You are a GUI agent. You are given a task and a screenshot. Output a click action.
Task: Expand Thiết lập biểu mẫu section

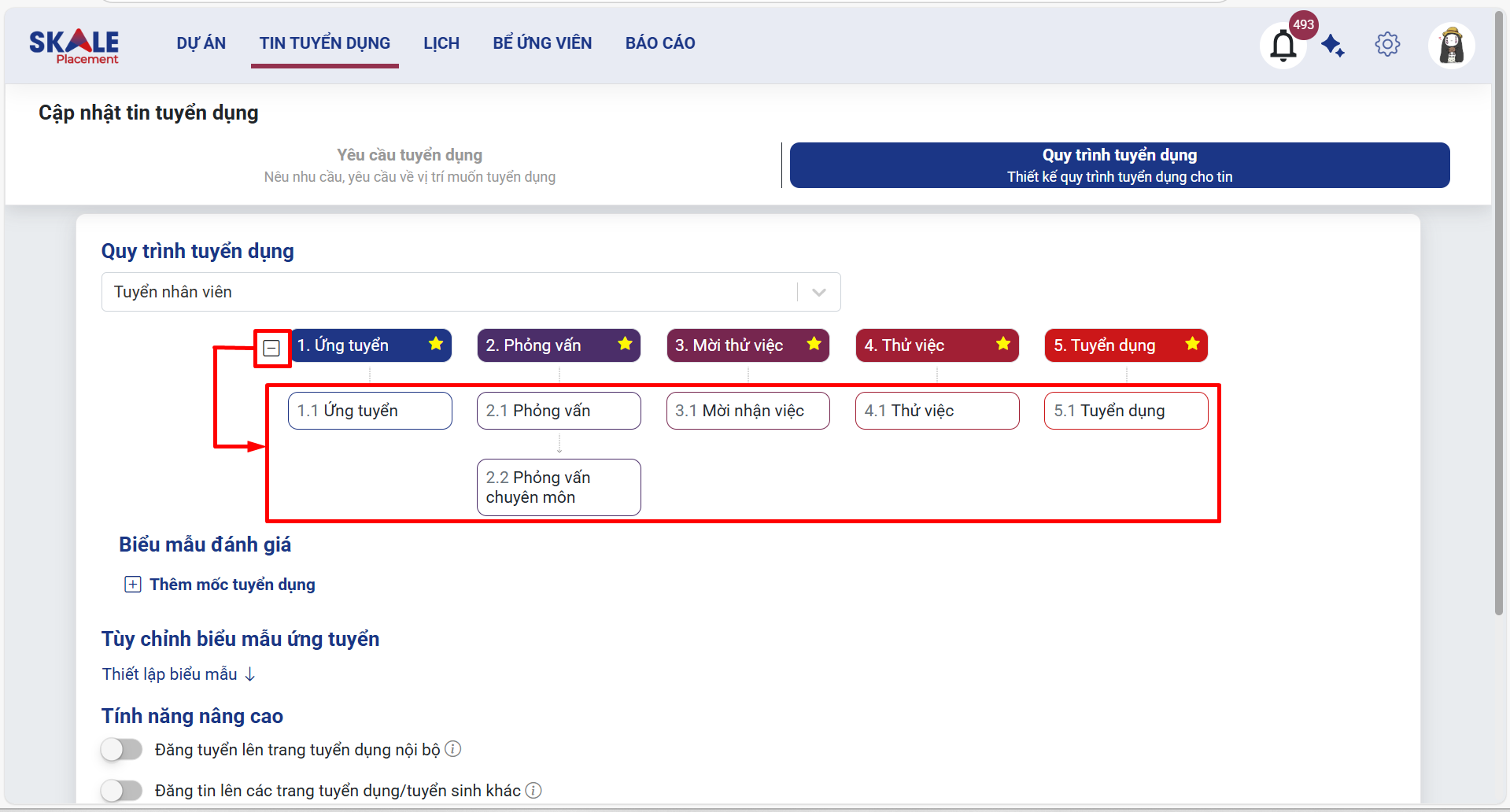179,674
